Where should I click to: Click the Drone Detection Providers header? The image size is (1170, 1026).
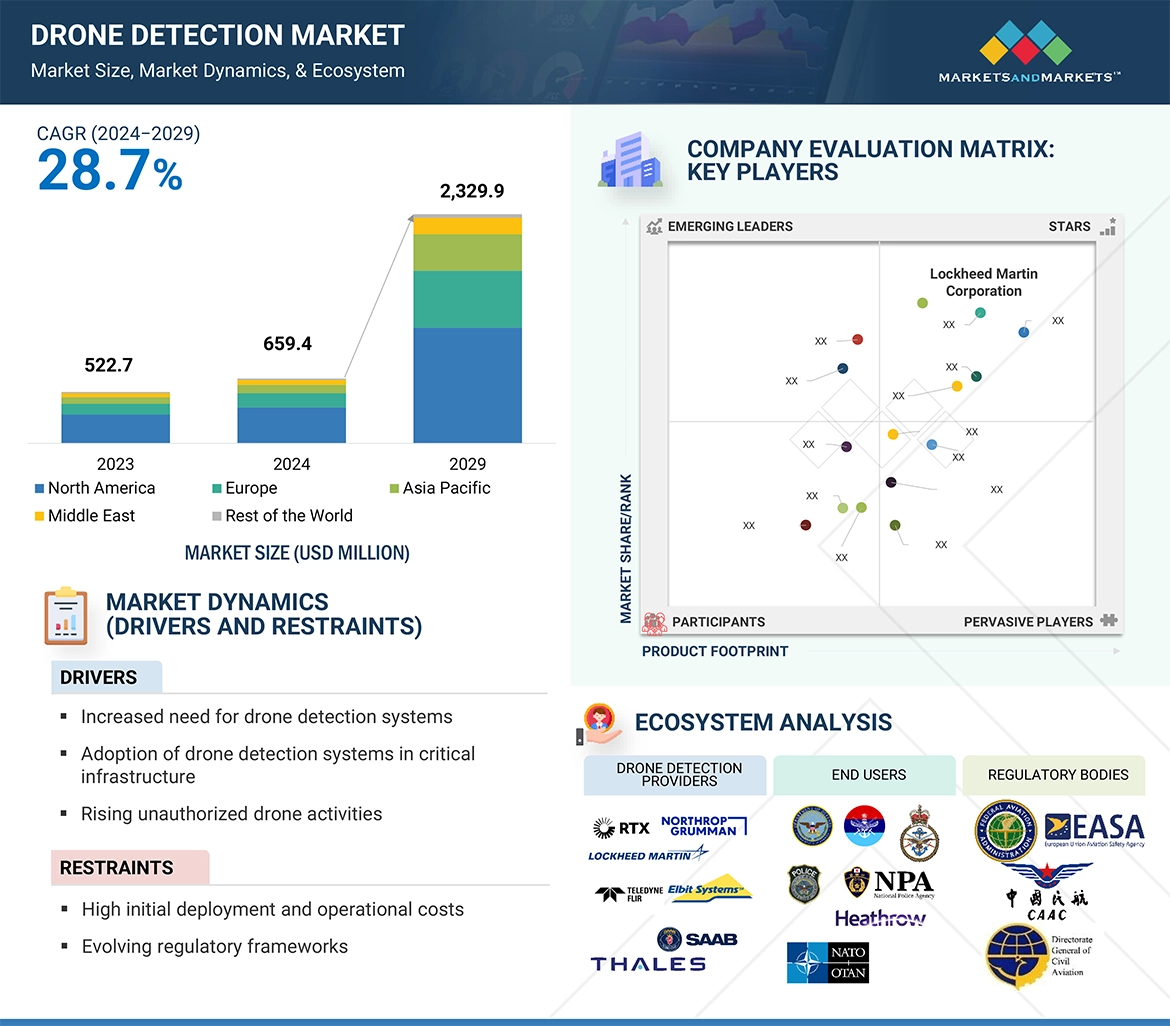678,775
